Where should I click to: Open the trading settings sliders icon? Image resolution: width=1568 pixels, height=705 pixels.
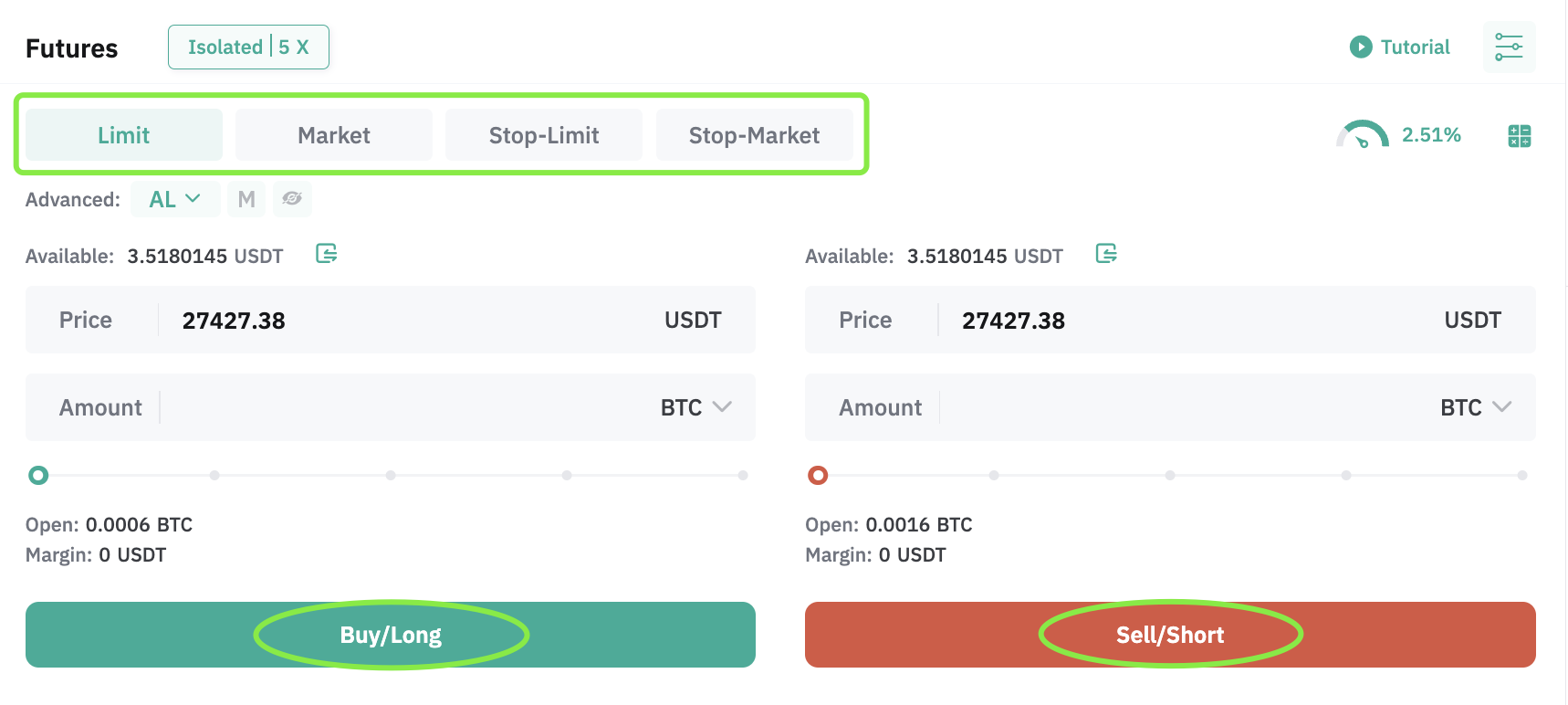point(1509,47)
